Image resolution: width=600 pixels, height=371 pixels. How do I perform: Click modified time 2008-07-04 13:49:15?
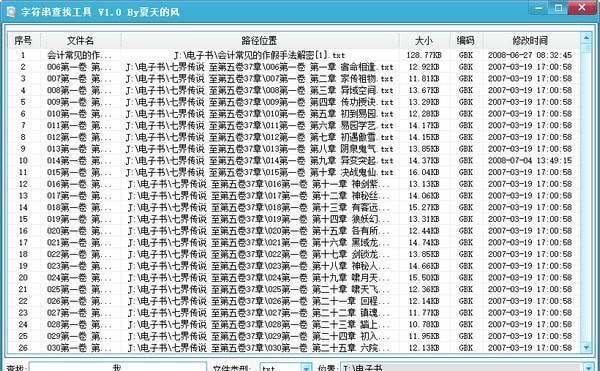click(x=530, y=161)
